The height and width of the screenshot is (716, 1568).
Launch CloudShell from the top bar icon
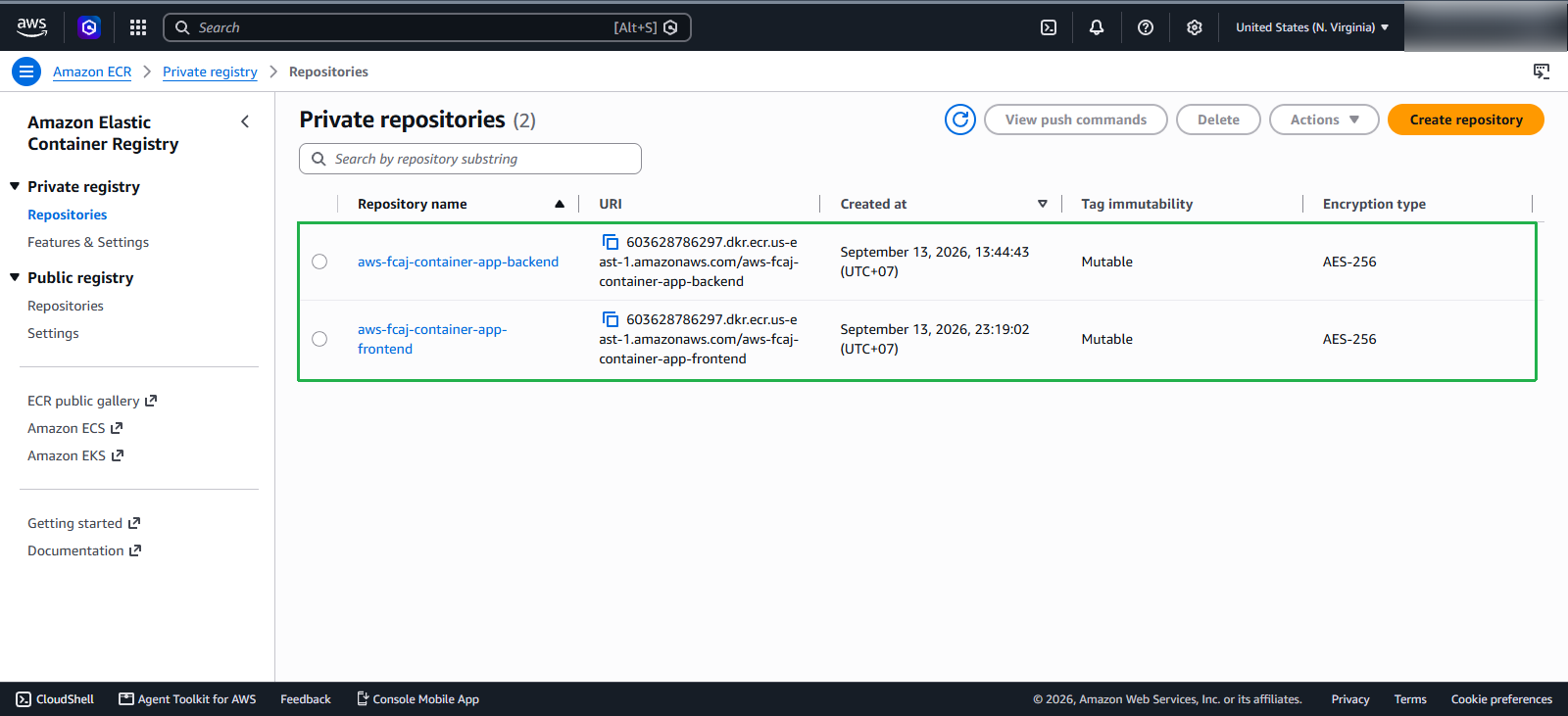click(x=1049, y=27)
